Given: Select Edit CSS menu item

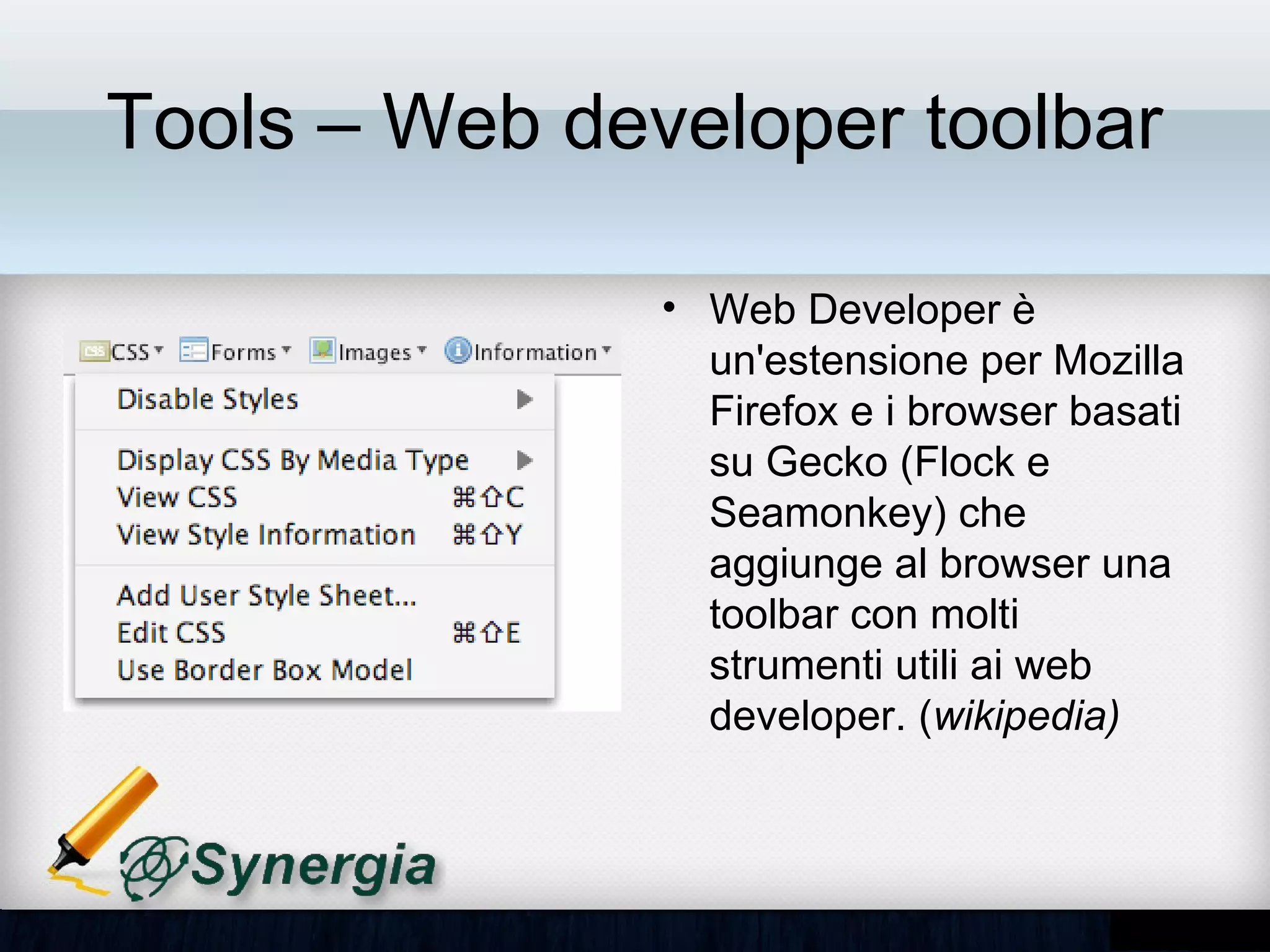Looking at the screenshot, I should click(x=315, y=633).
